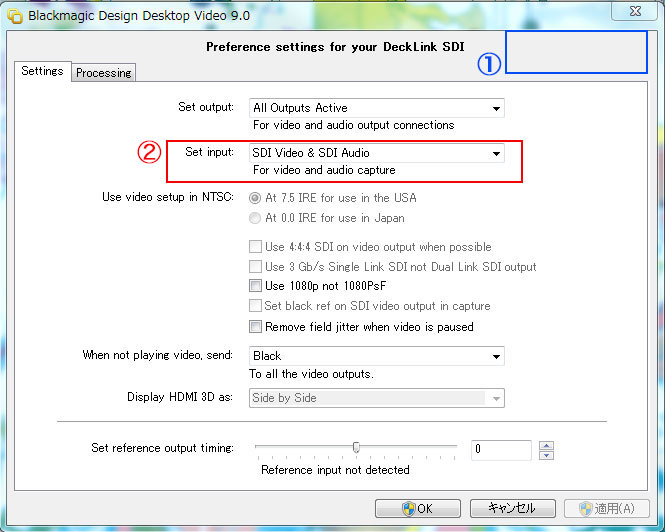Image resolution: width=665 pixels, height=532 pixels.
Task: Click the Preference settings for your DeckLink SDI heading
Action: click(335, 47)
